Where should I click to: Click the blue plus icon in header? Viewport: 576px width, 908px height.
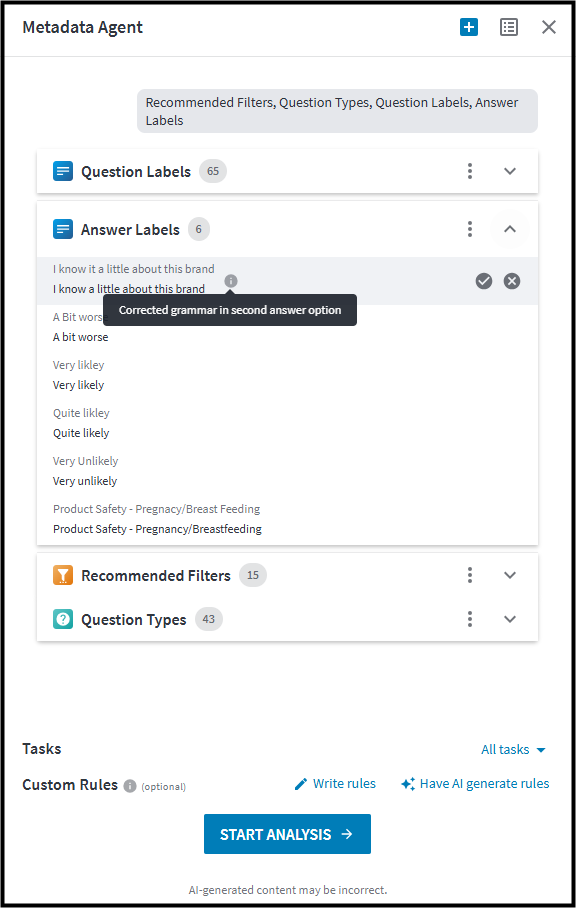click(469, 27)
